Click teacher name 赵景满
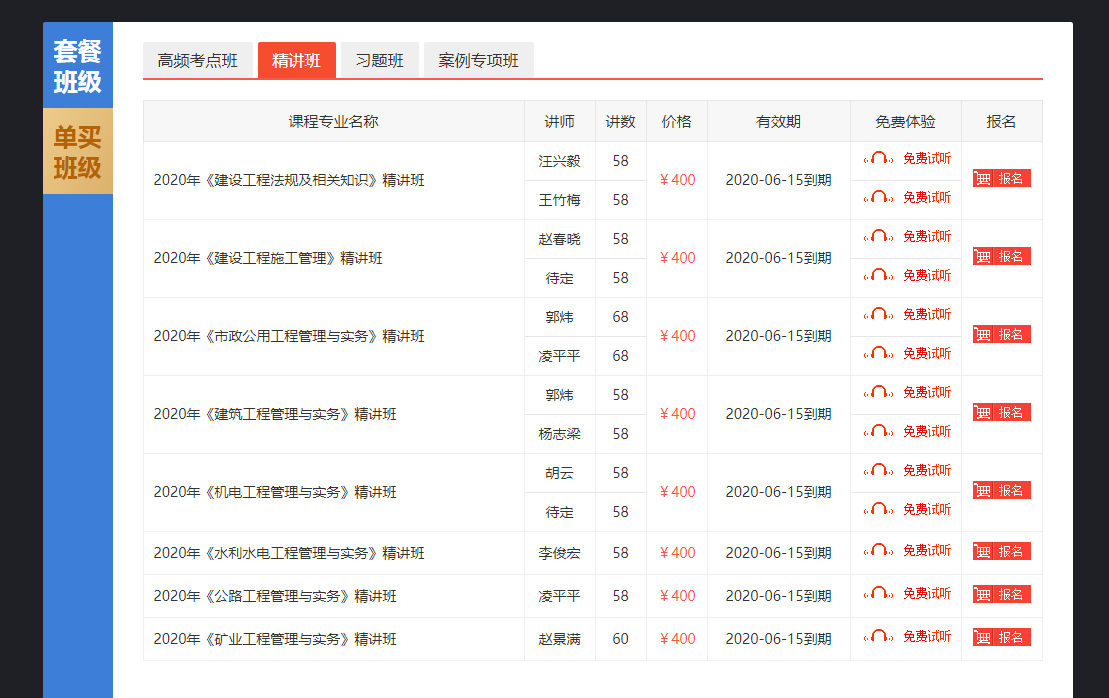This screenshot has width=1109, height=698. [559, 639]
